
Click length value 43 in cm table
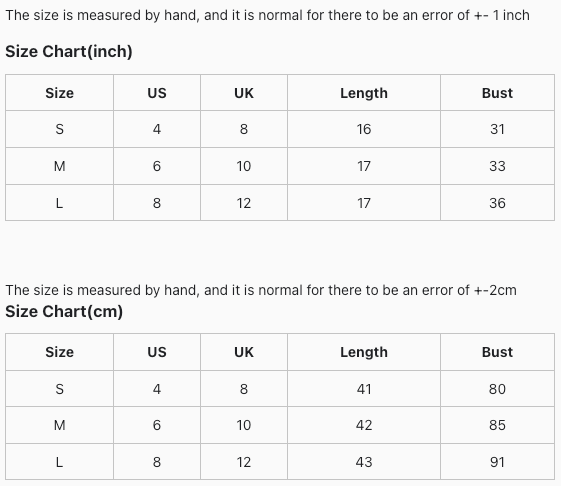click(364, 462)
